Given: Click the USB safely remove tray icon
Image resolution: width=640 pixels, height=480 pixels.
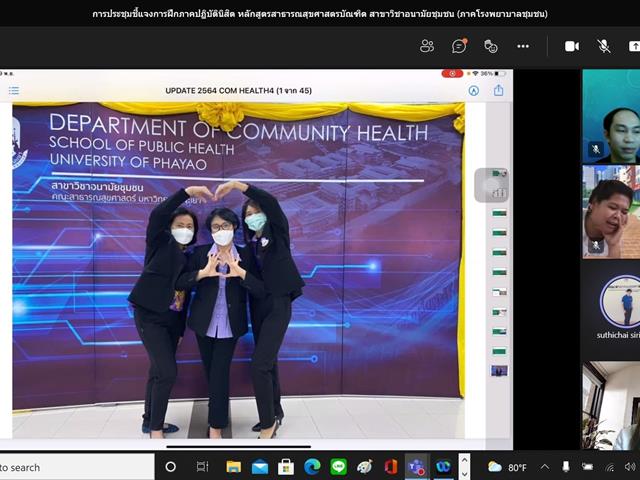Looking at the screenshot, I should tap(566, 467).
